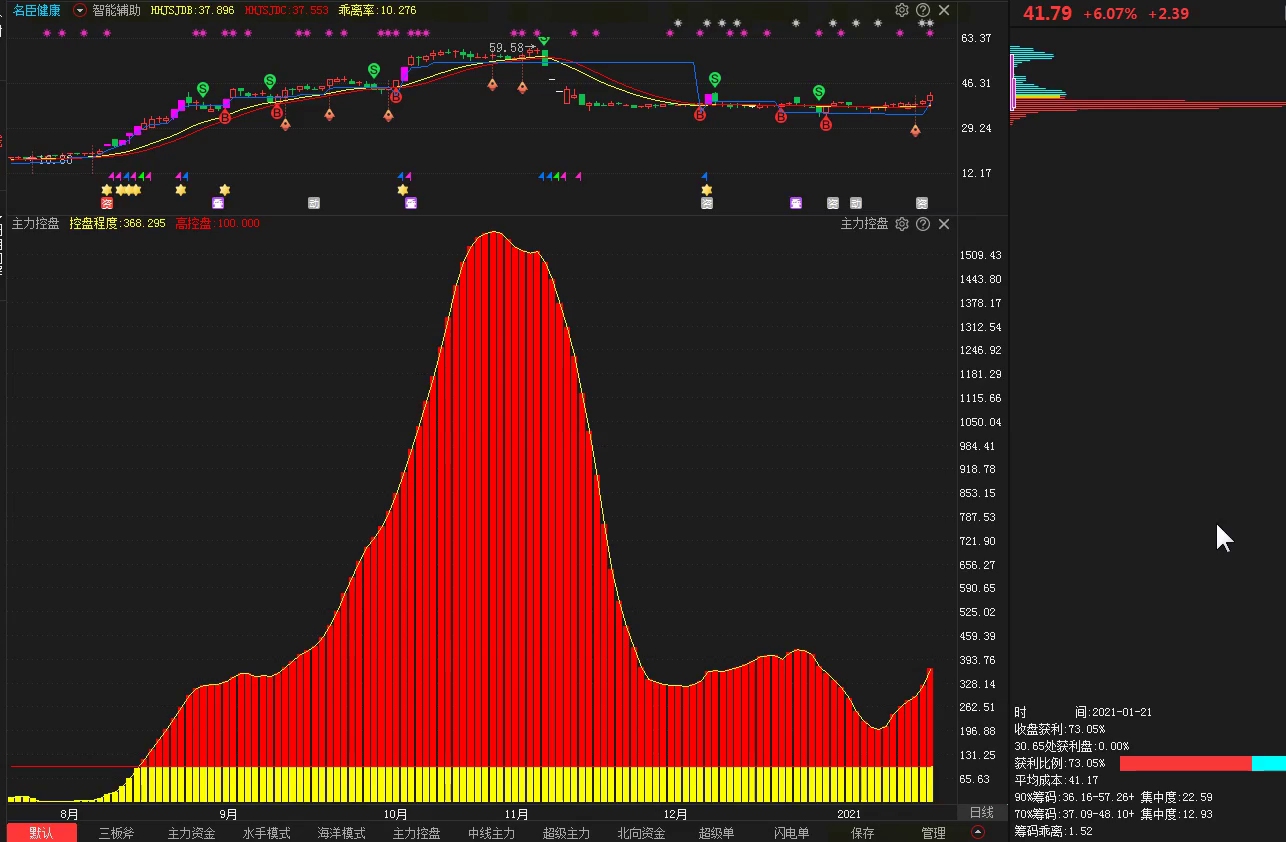The height and width of the screenshot is (842, 1286).
Task: Click the red B marker at start of October
Action: coord(396,96)
